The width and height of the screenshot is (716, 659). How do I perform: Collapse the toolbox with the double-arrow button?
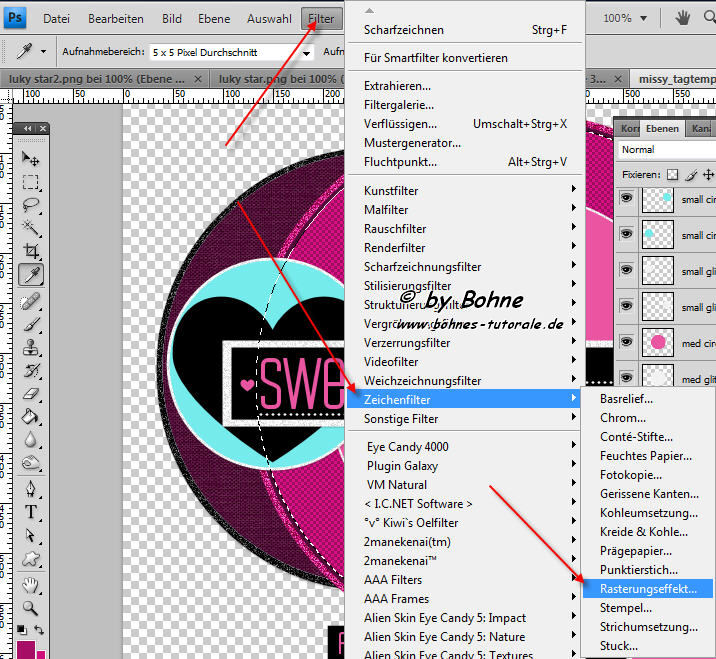(x=28, y=129)
